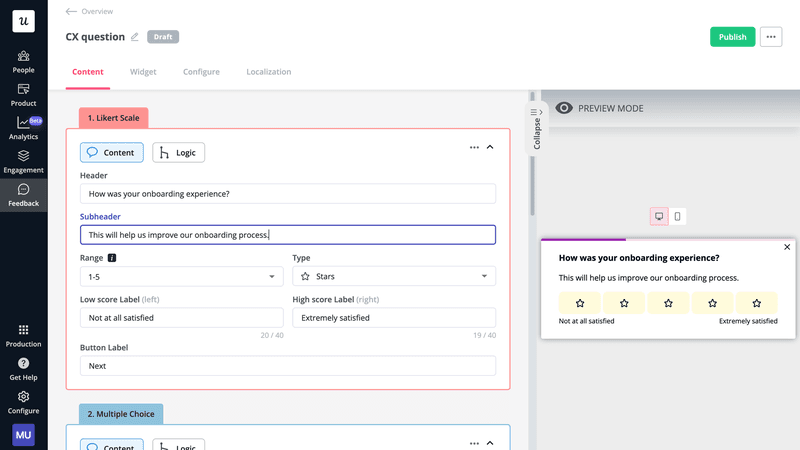Click the Low score Label field

coord(182,318)
